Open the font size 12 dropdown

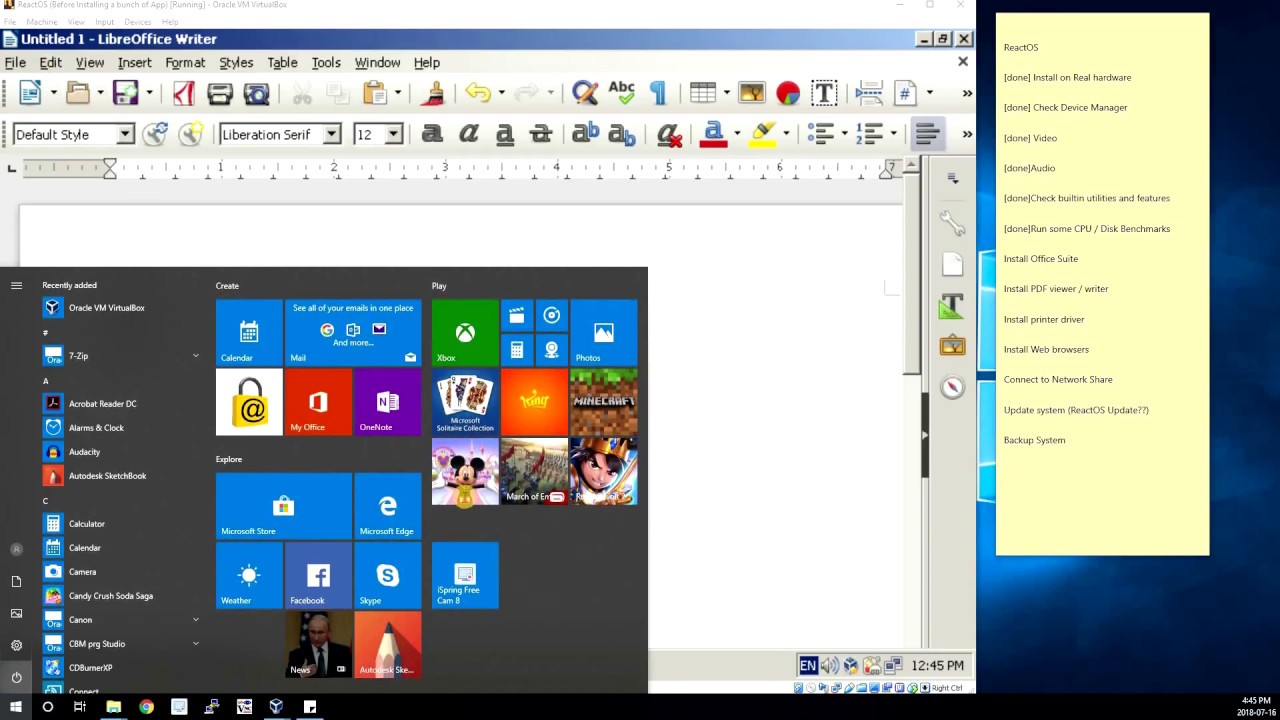(394, 134)
